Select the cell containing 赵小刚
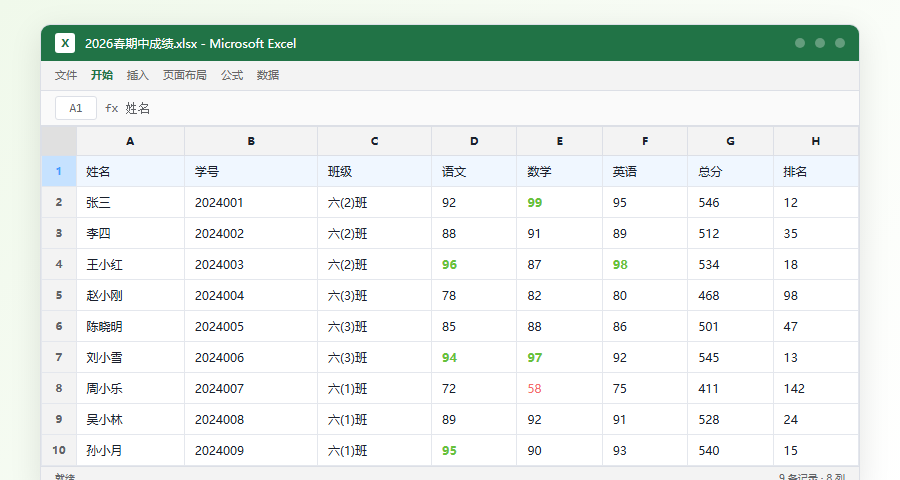 click(x=130, y=295)
